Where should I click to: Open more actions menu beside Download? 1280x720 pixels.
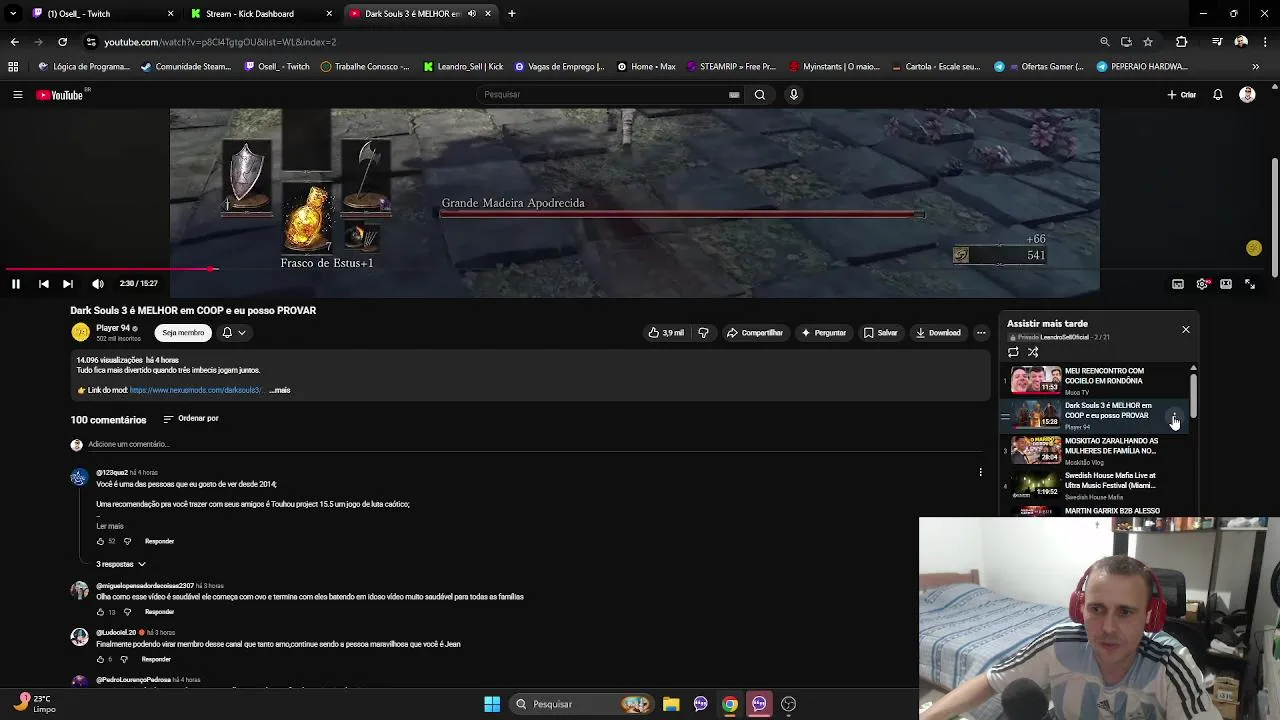click(981, 333)
